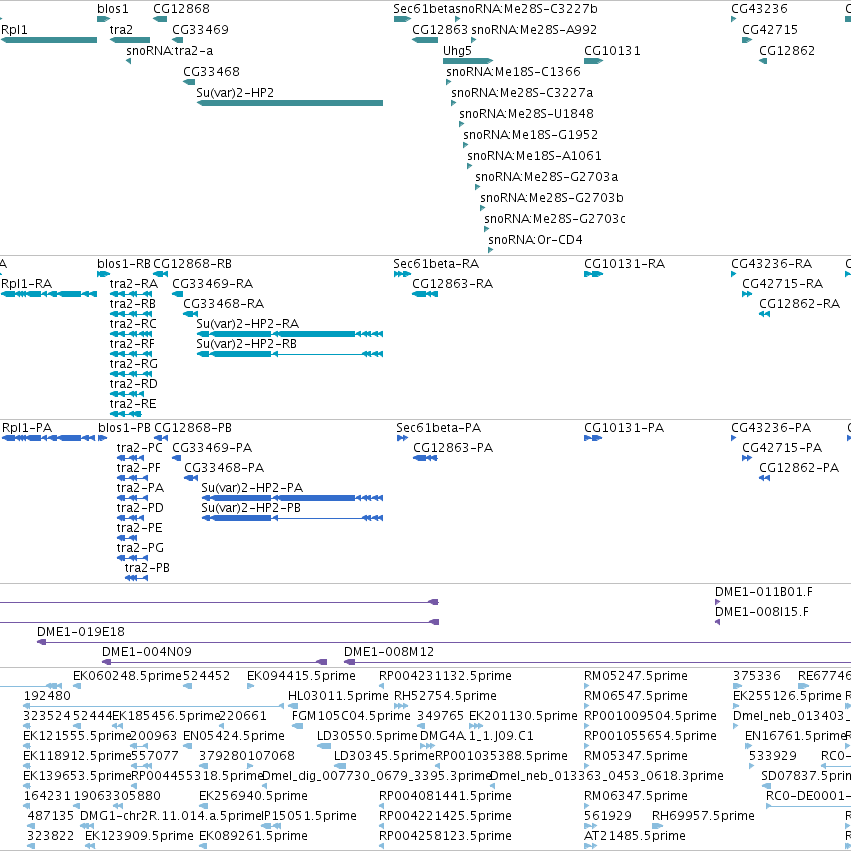Image resolution: width=851 pixels, height=851 pixels.
Task: Click the RH52754.5prime EST label
Action: click(x=445, y=696)
